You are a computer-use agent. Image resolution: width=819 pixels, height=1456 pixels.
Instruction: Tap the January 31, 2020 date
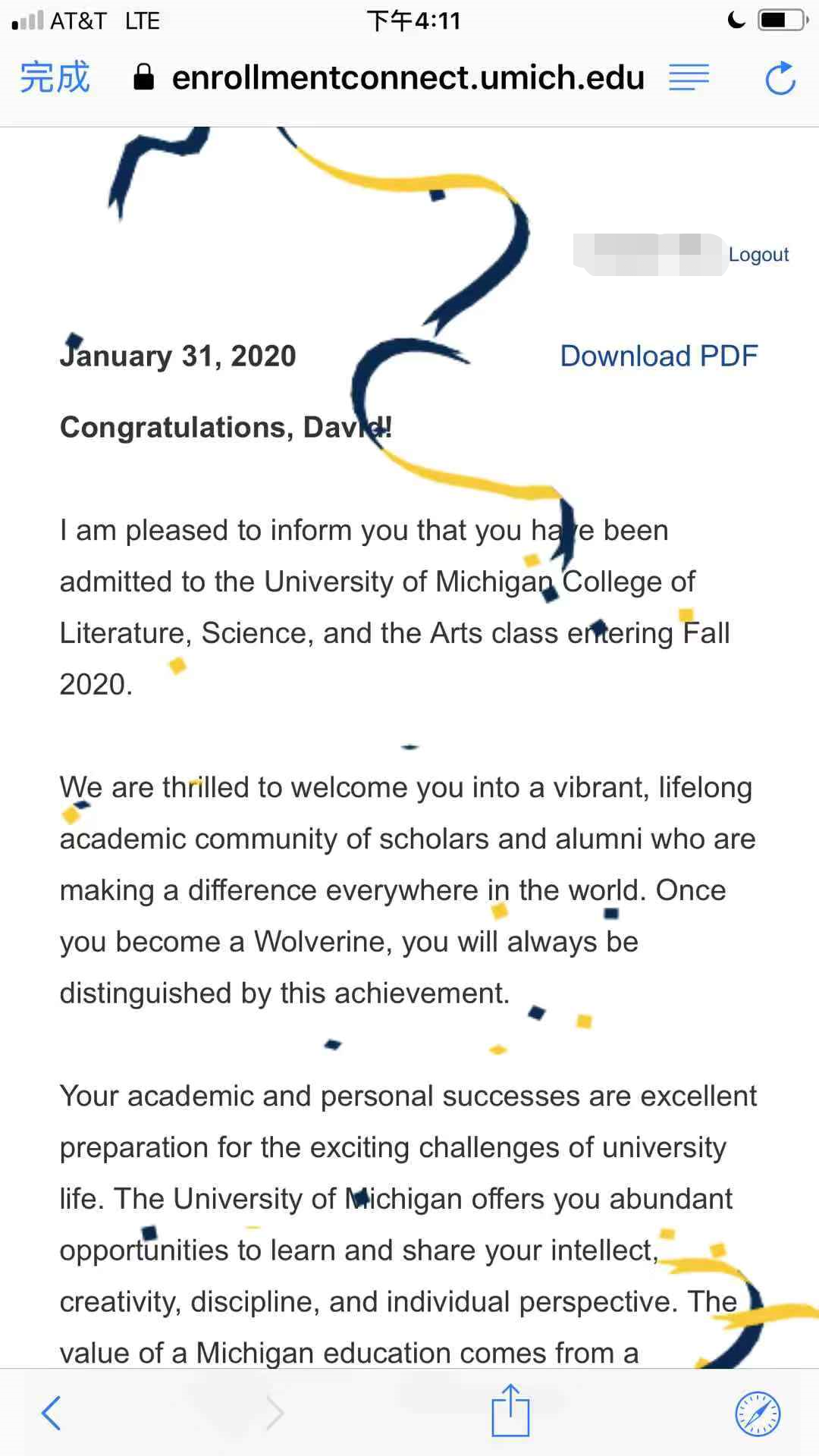(178, 356)
